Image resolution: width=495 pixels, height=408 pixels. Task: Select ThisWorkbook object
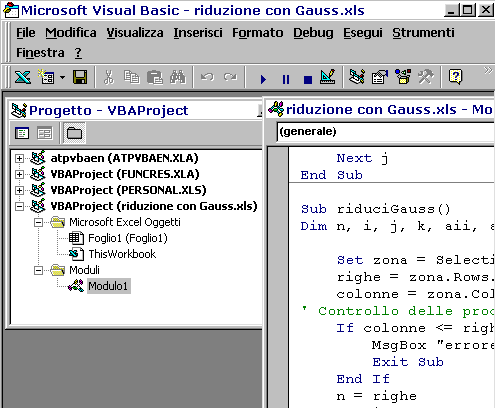pos(122,254)
